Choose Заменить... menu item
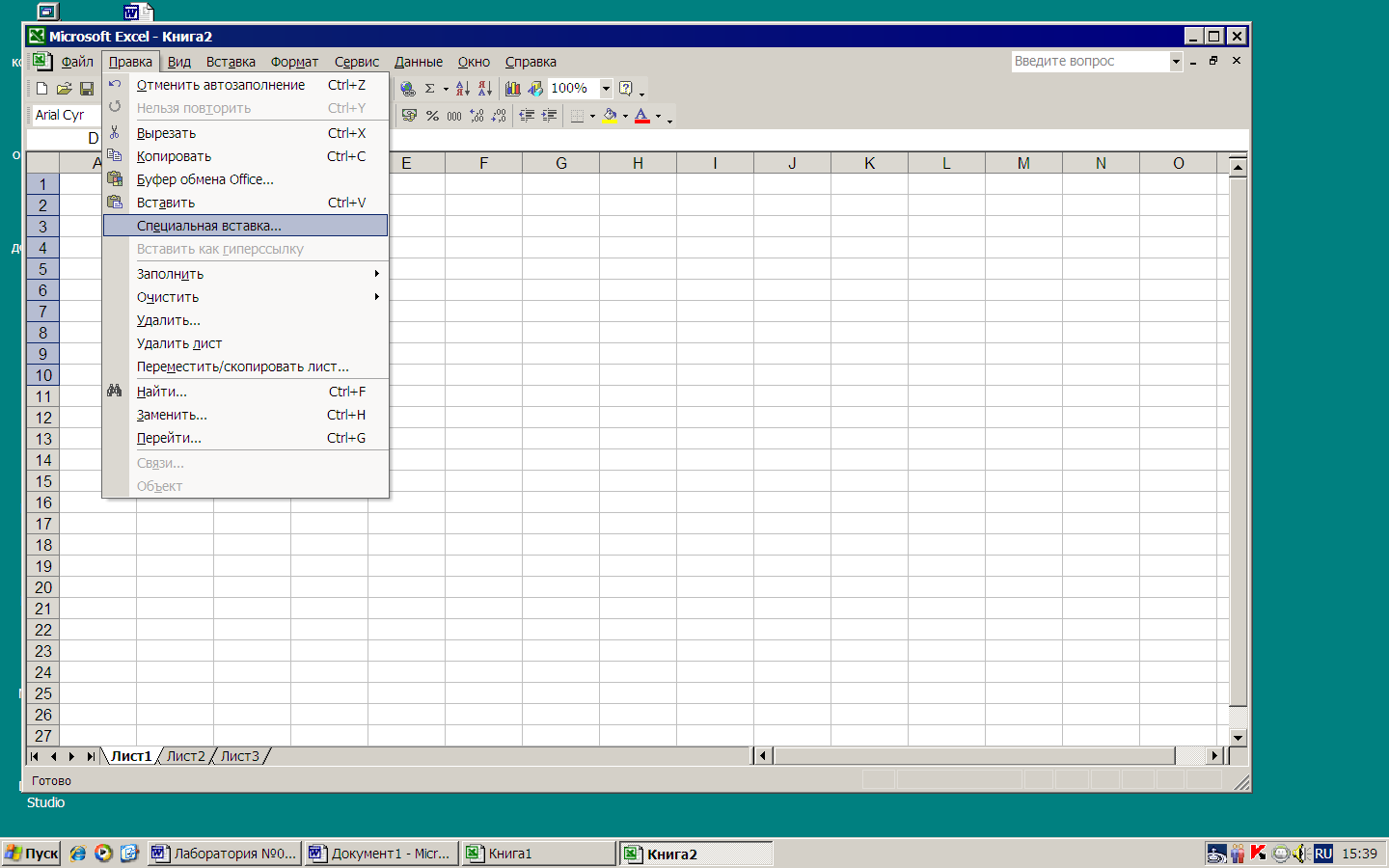The height and width of the screenshot is (868, 1389). [x=246, y=415]
